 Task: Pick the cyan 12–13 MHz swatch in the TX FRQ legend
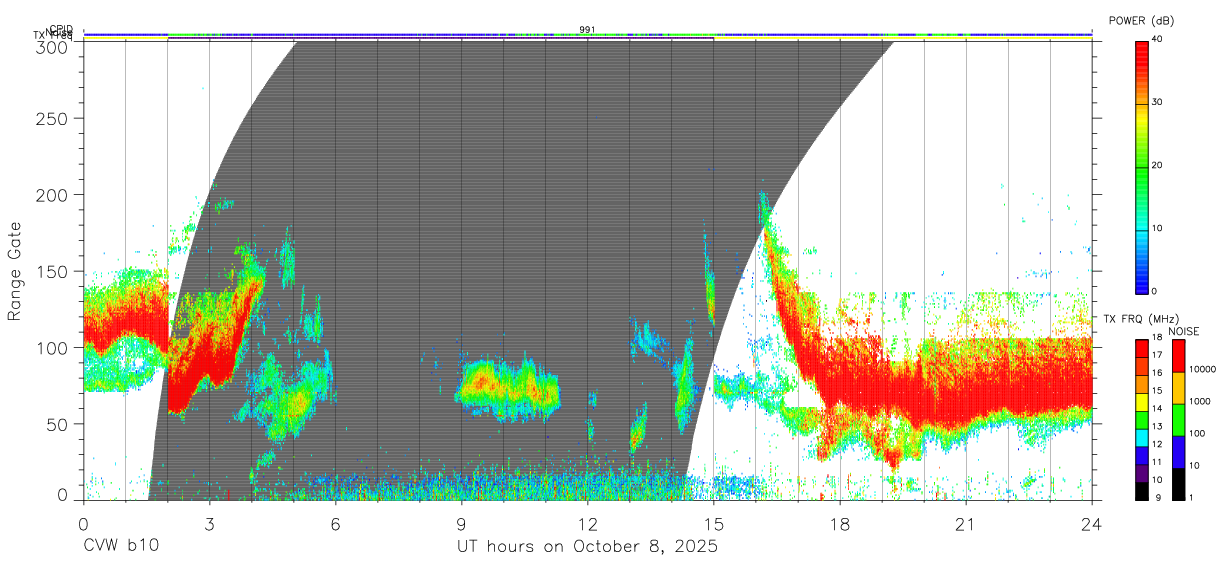(1142, 437)
